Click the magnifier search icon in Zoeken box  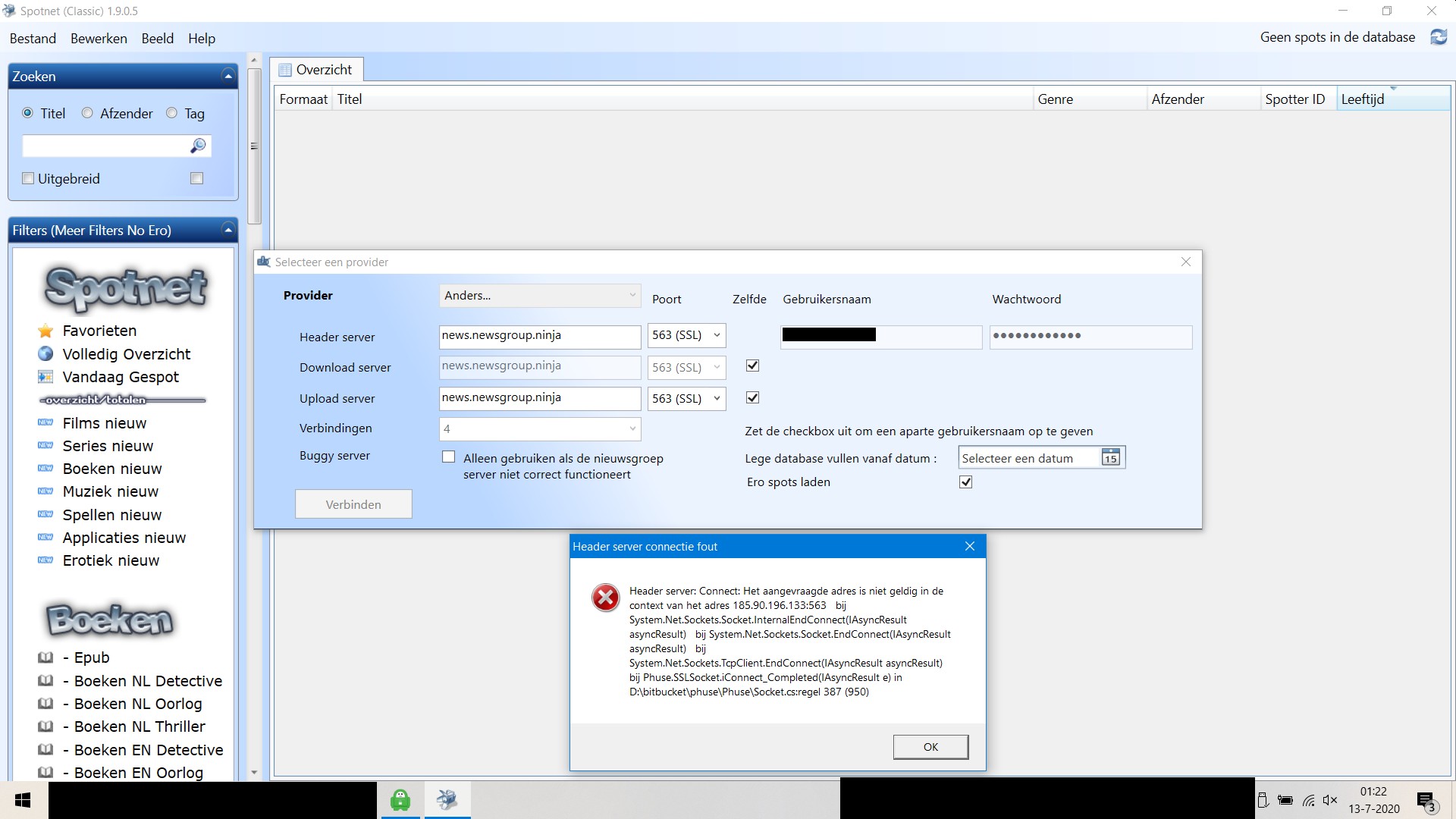[198, 146]
